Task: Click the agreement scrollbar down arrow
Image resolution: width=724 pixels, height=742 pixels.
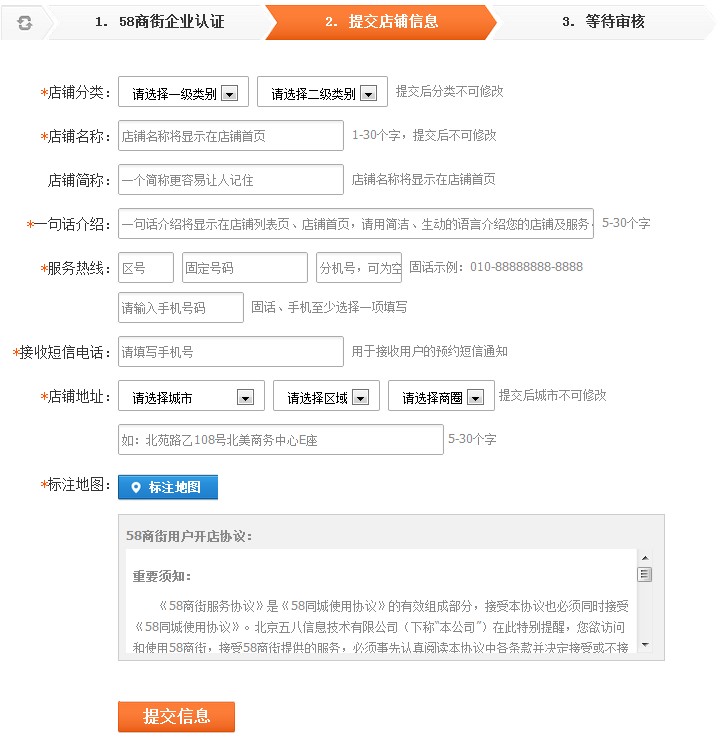Action: pyautogui.click(x=645, y=645)
